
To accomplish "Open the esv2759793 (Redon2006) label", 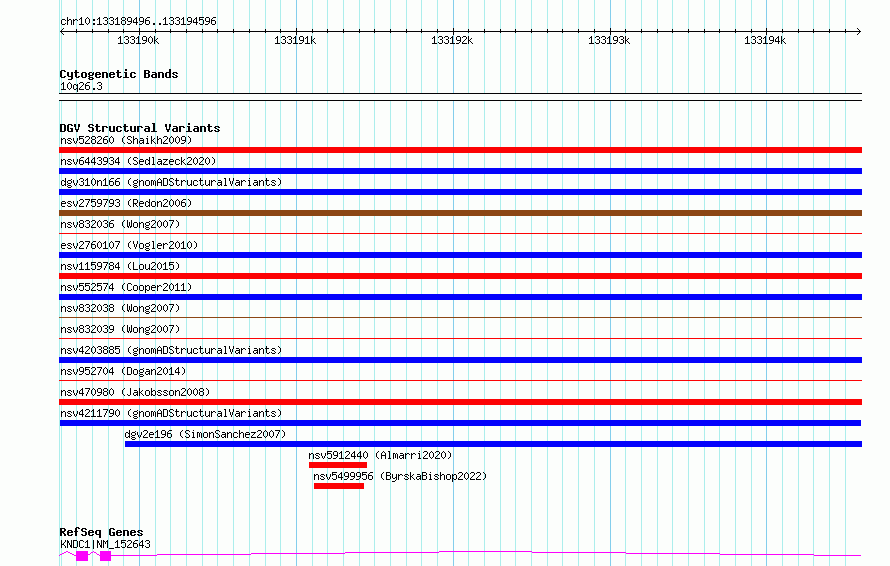I will 126,203.
